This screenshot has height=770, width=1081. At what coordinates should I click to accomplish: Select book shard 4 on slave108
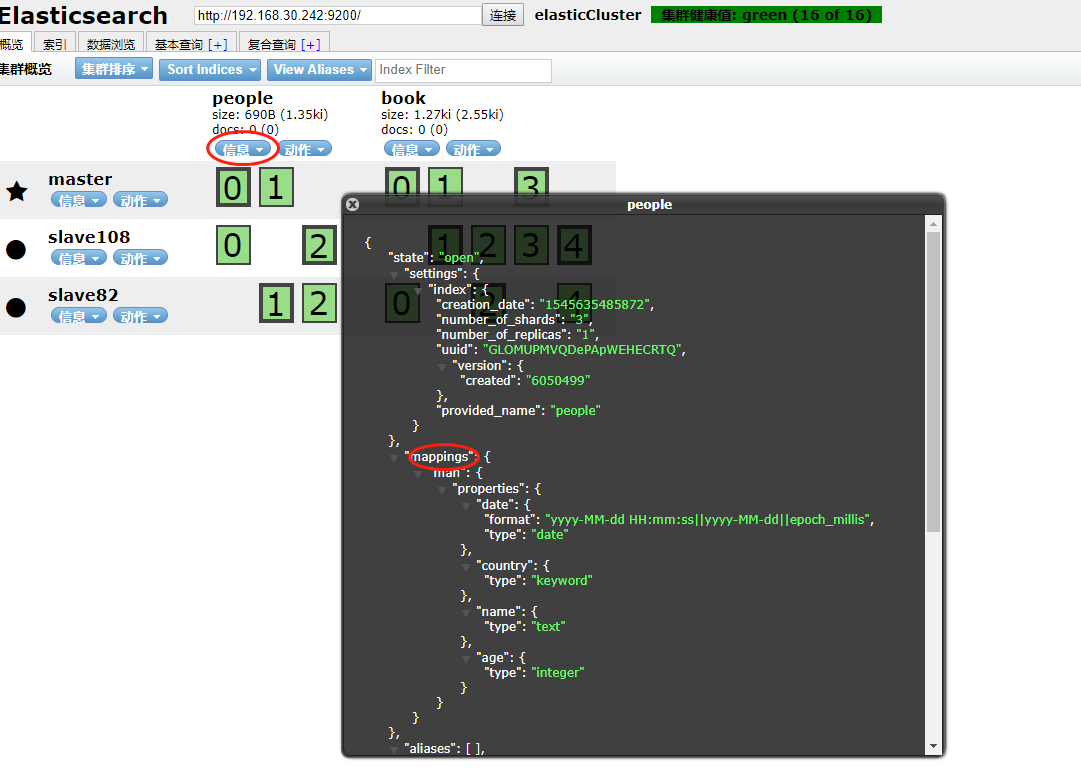(574, 245)
